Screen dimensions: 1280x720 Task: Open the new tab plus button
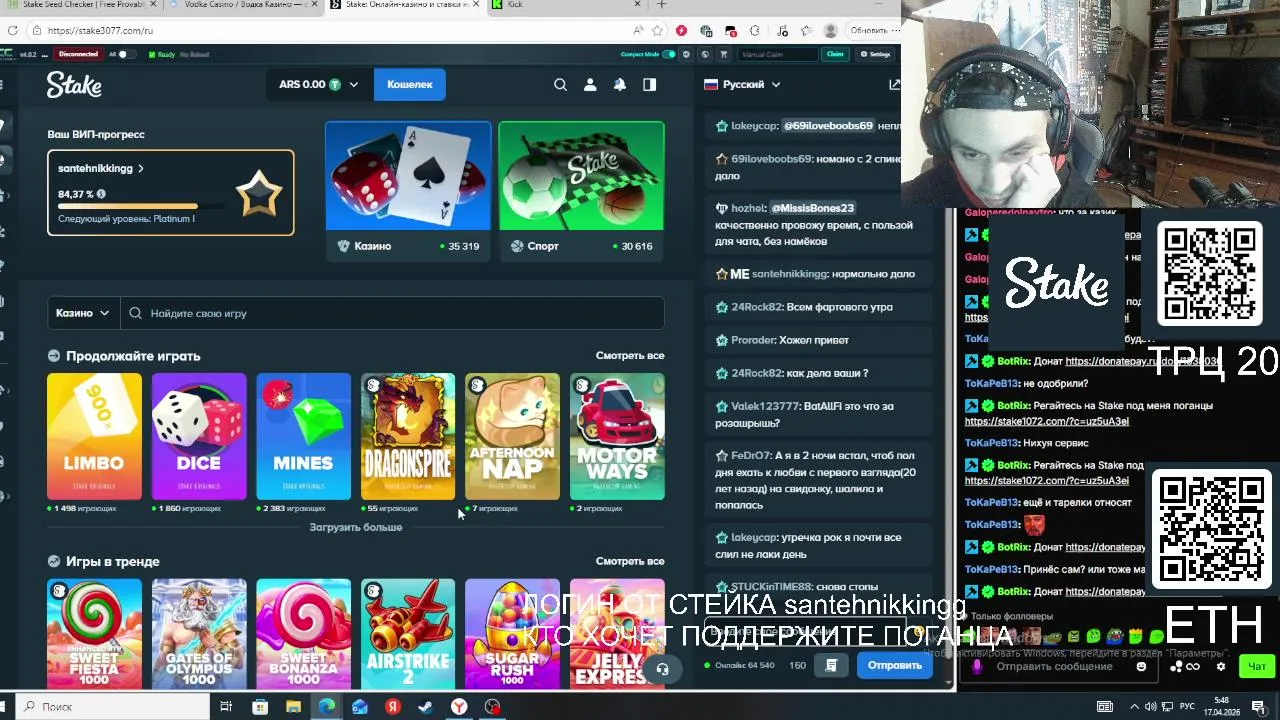(661, 5)
